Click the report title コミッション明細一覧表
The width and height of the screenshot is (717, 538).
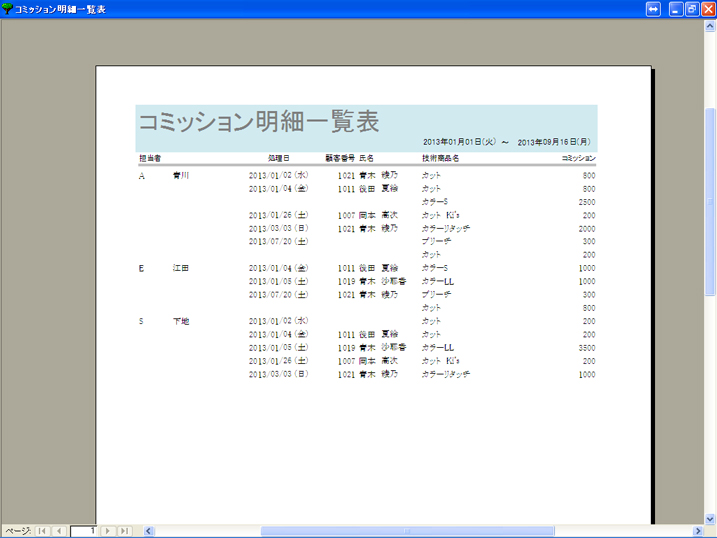point(259,122)
